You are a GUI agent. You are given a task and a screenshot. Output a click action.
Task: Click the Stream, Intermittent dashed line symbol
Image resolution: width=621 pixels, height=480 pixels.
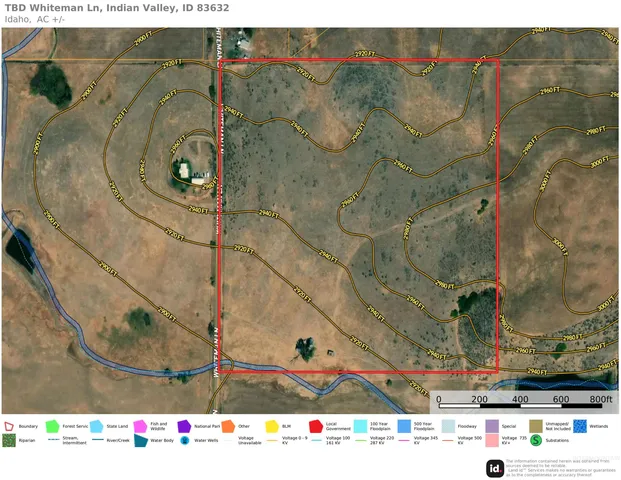(x=53, y=440)
